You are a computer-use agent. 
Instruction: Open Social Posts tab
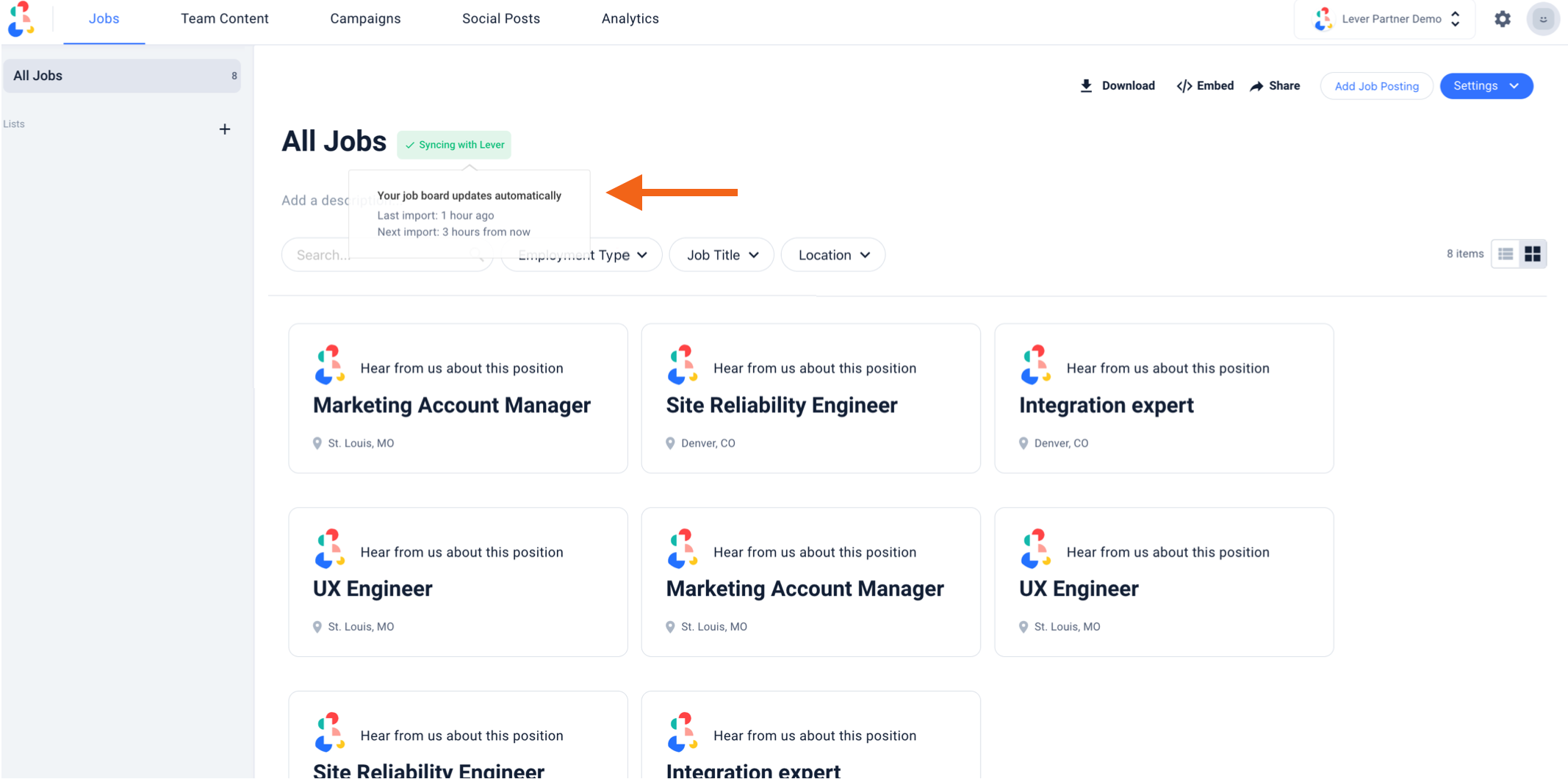(501, 19)
